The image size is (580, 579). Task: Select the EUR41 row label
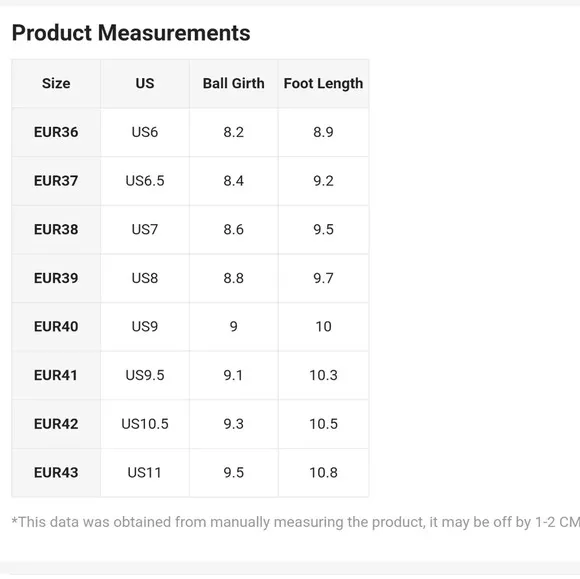click(x=56, y=376)
